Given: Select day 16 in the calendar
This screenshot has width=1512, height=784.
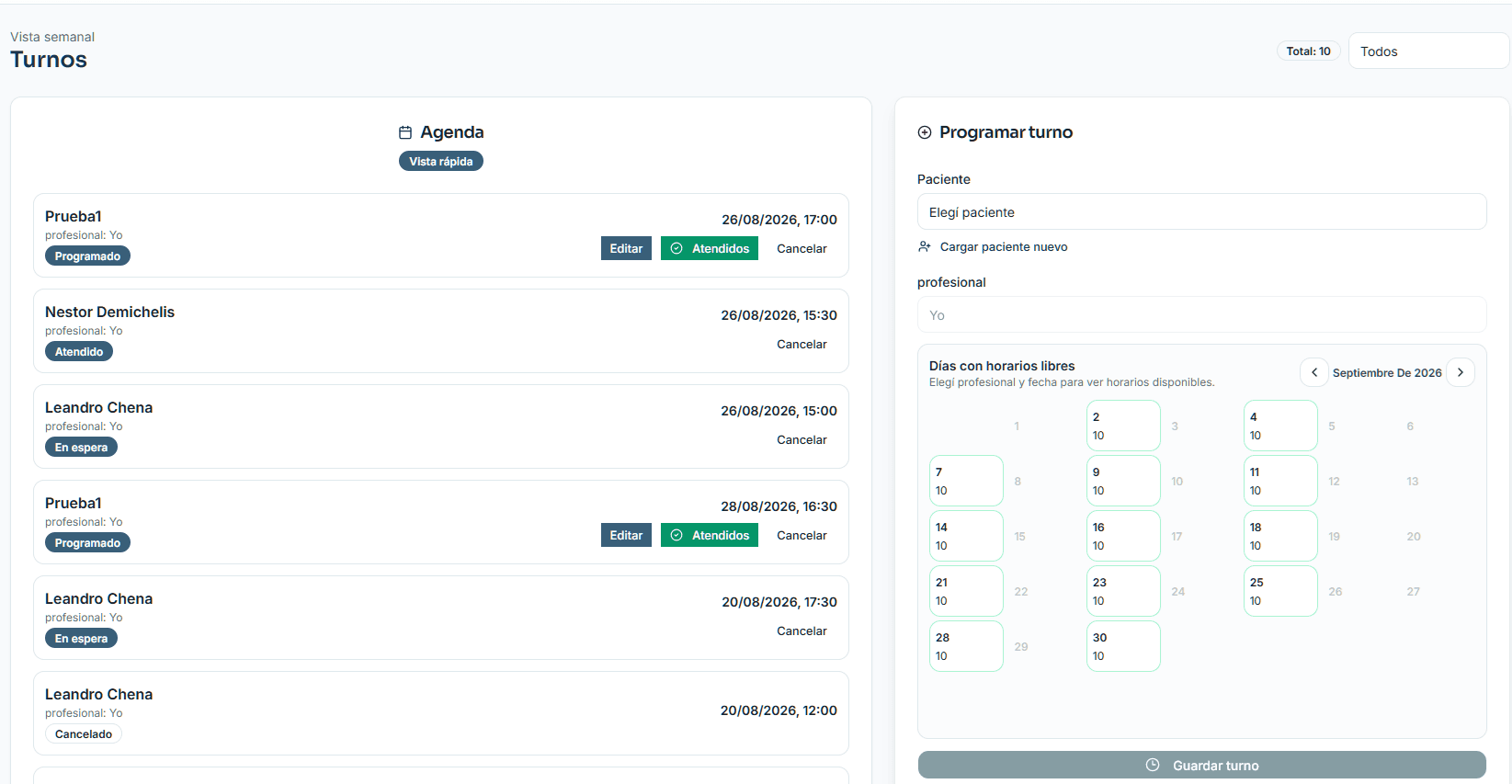Looking at the screenshot, I should 1123,536.
